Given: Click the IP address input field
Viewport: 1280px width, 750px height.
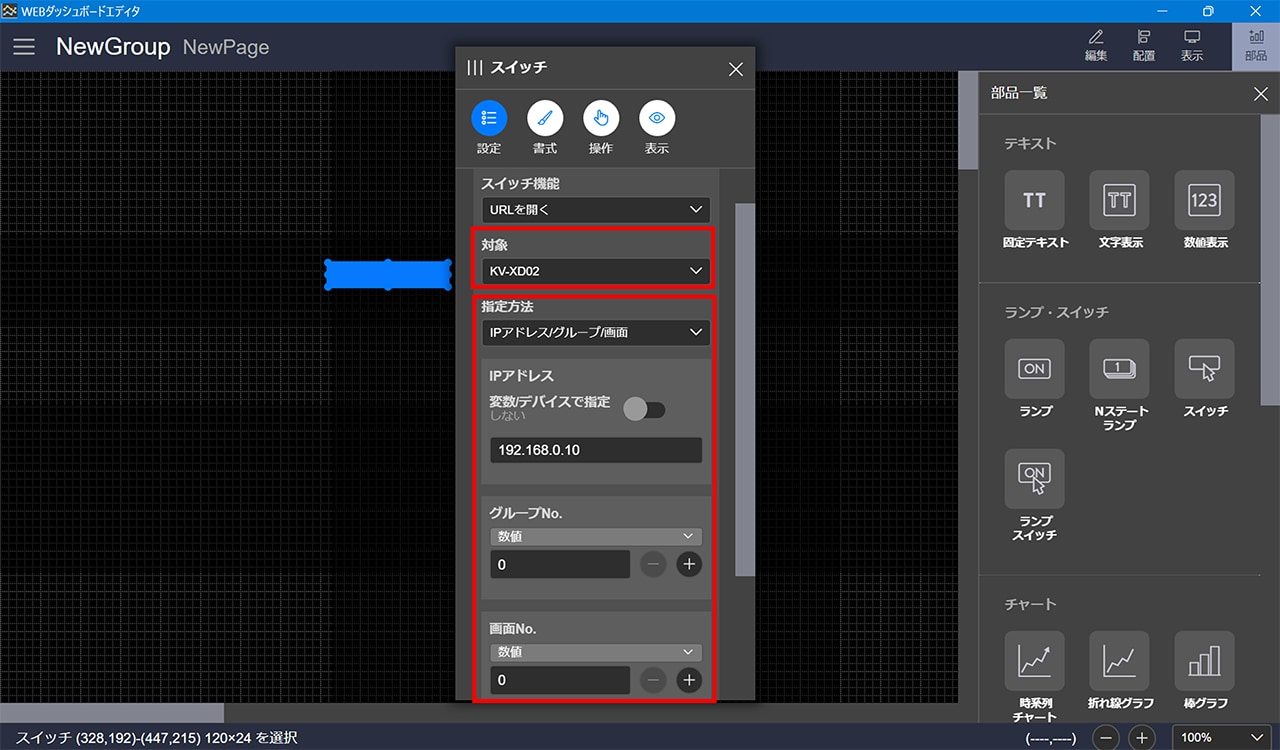Looking at the screenshot, I should (x=595, y=450).
